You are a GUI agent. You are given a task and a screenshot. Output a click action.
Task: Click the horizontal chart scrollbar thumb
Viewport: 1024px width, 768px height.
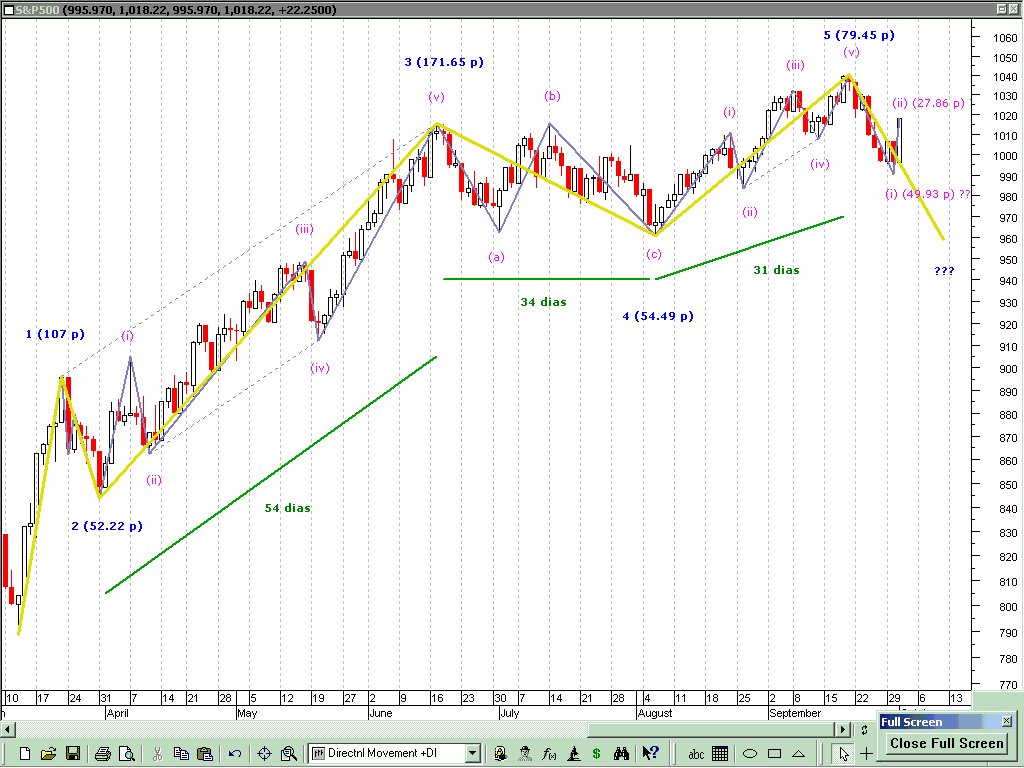click(x=712, y=729)
